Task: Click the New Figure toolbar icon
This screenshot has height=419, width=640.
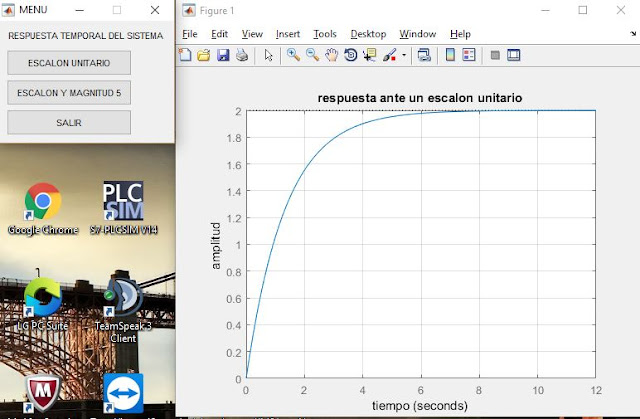Action: [x=185, y=55]
